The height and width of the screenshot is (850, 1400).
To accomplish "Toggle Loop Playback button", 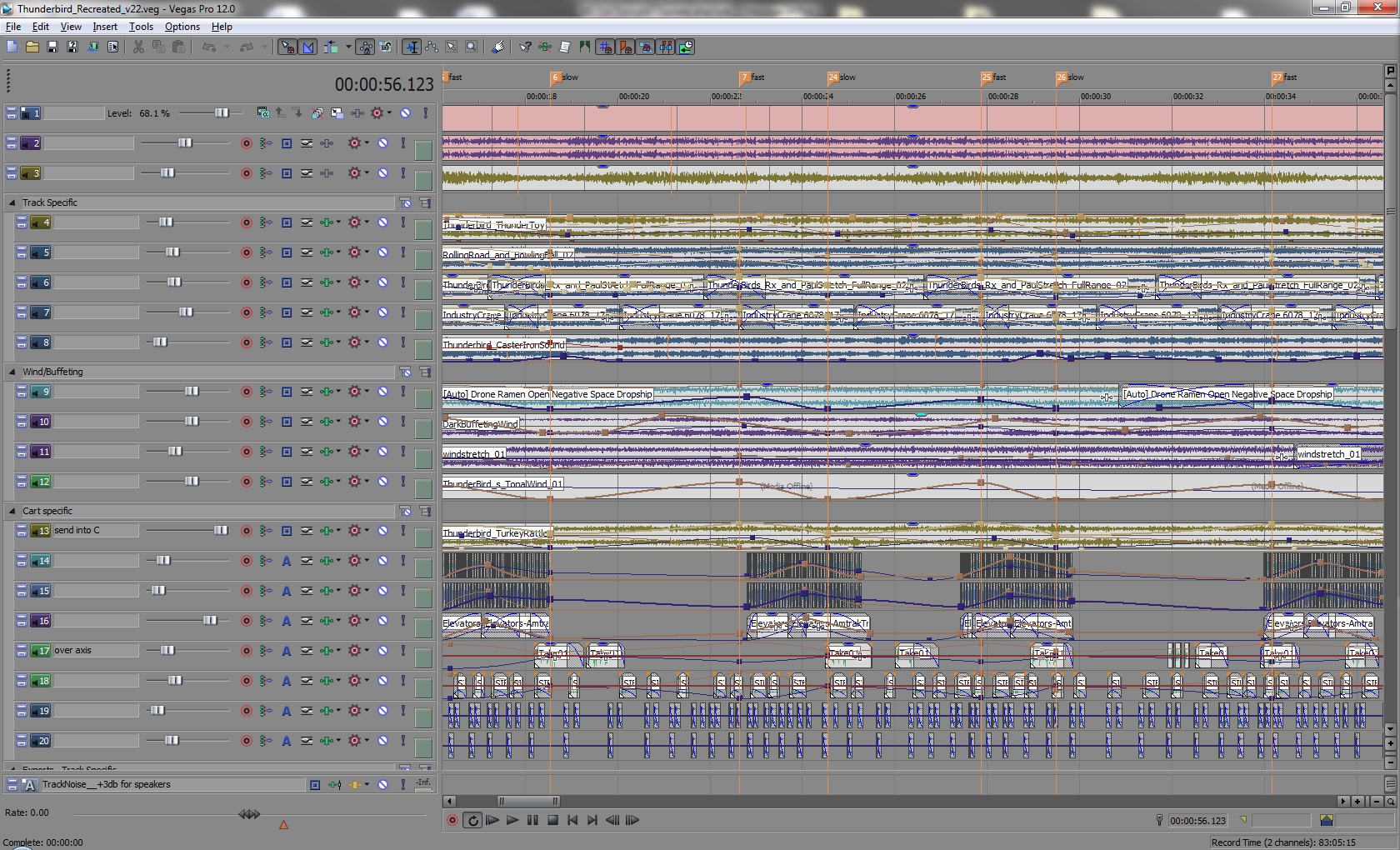I will coord(472,820).
